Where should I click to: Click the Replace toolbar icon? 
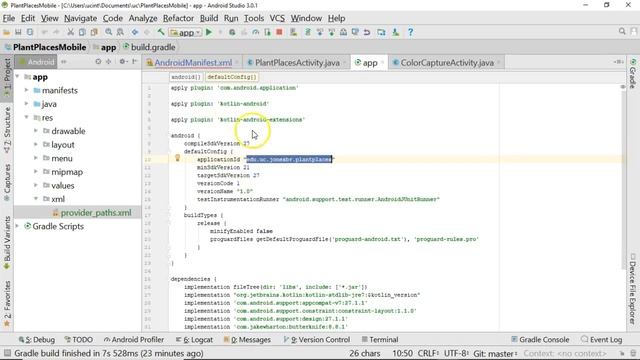(120, 32)
